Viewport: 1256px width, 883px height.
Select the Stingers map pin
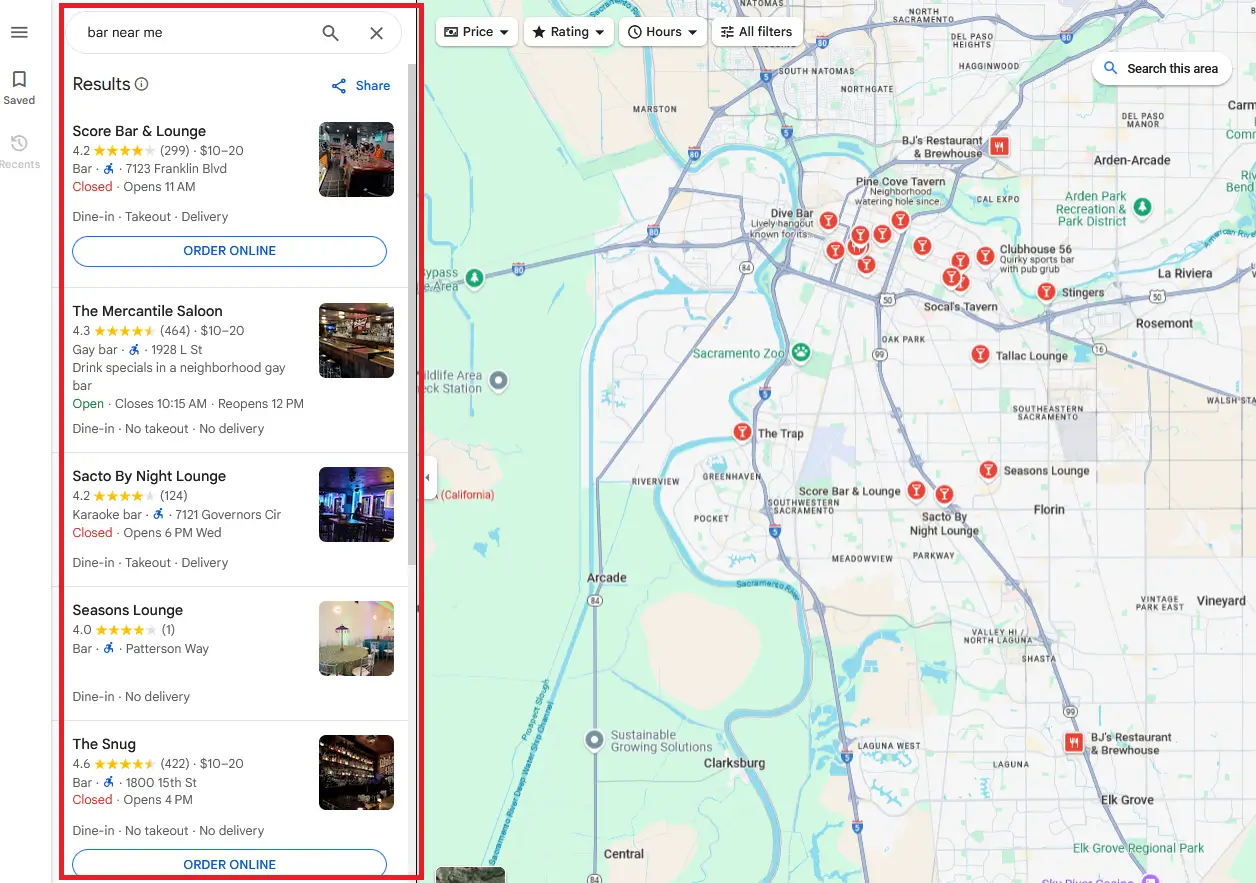click(x=1046, y=292)
